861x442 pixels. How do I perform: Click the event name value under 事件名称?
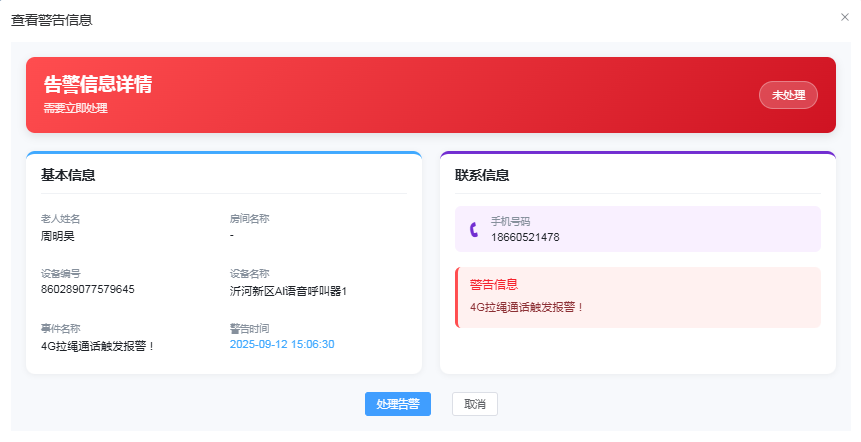(98, 346)
